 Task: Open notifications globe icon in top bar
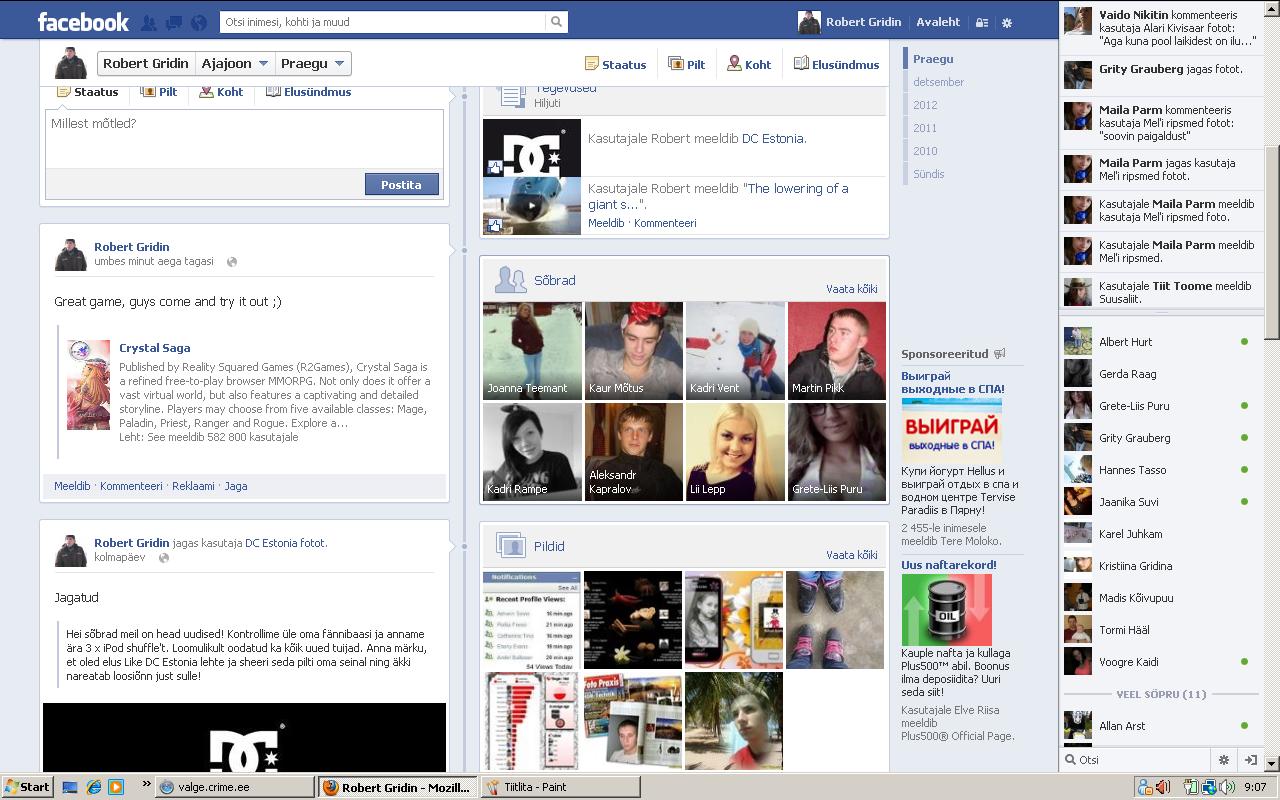click(199, 22)
